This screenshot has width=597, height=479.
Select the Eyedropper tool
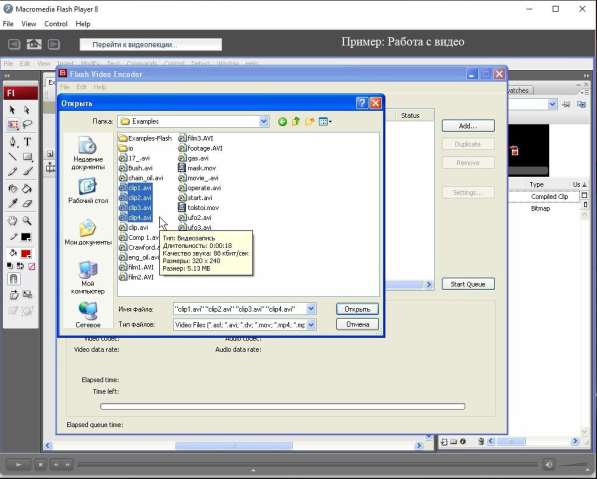click(x=13, y=203)
